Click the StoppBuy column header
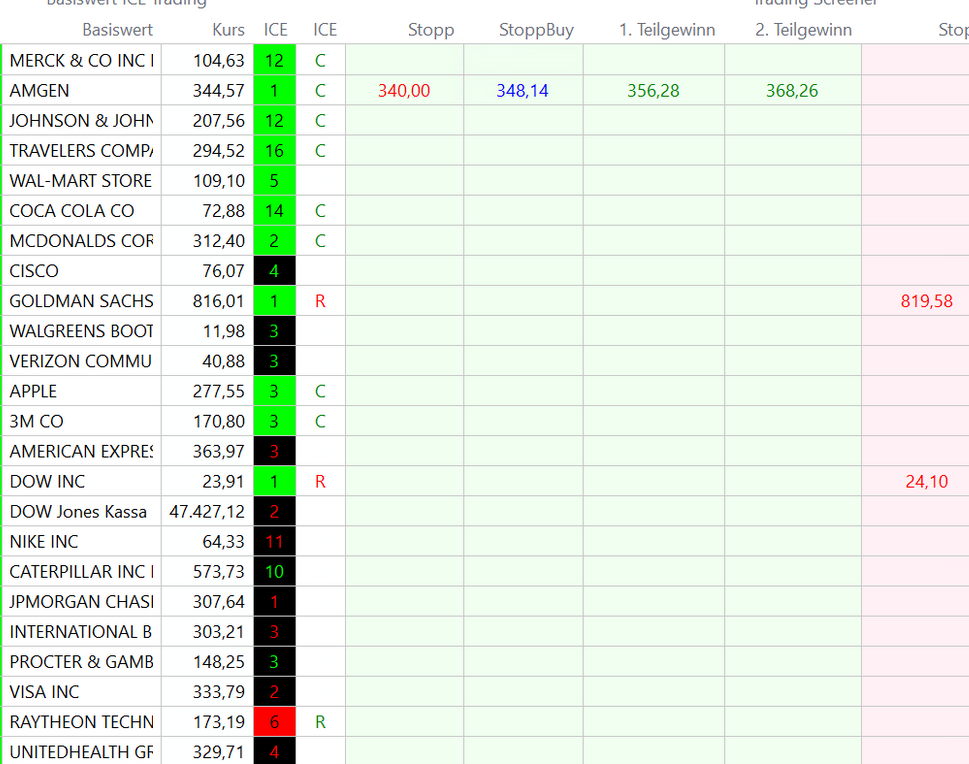The image size is (969, 764). click(x=536, y=30)
